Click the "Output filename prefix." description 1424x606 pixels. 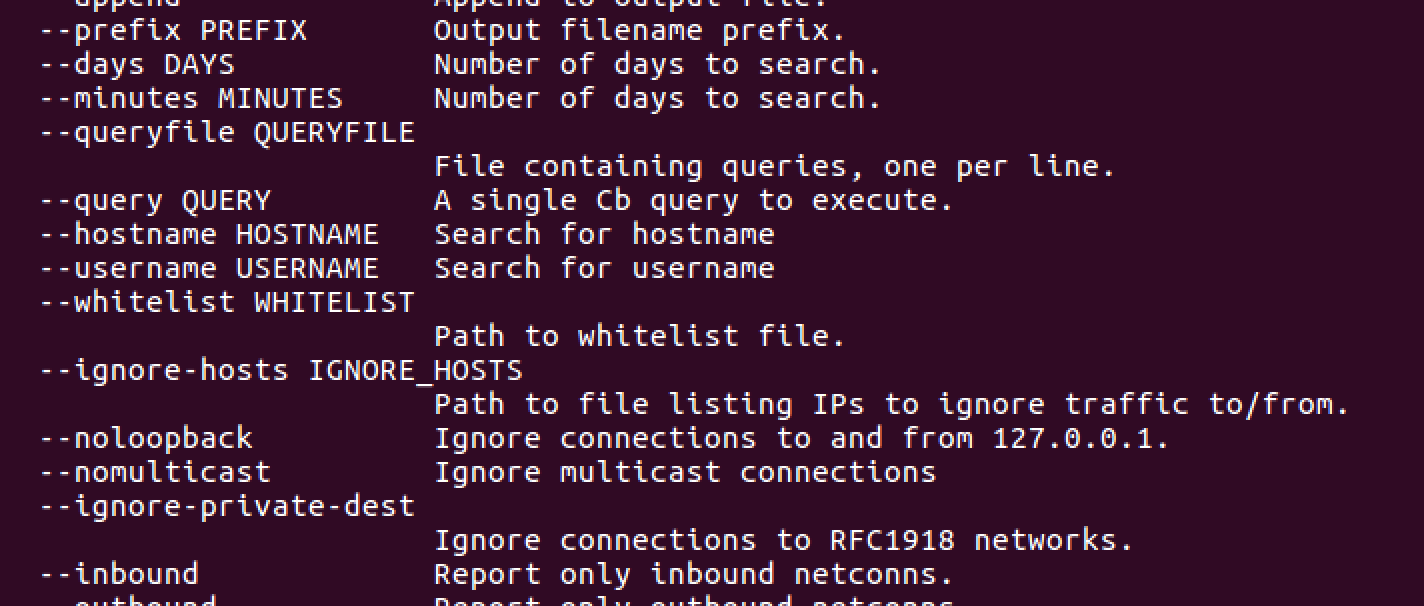[x=640, y=31]
